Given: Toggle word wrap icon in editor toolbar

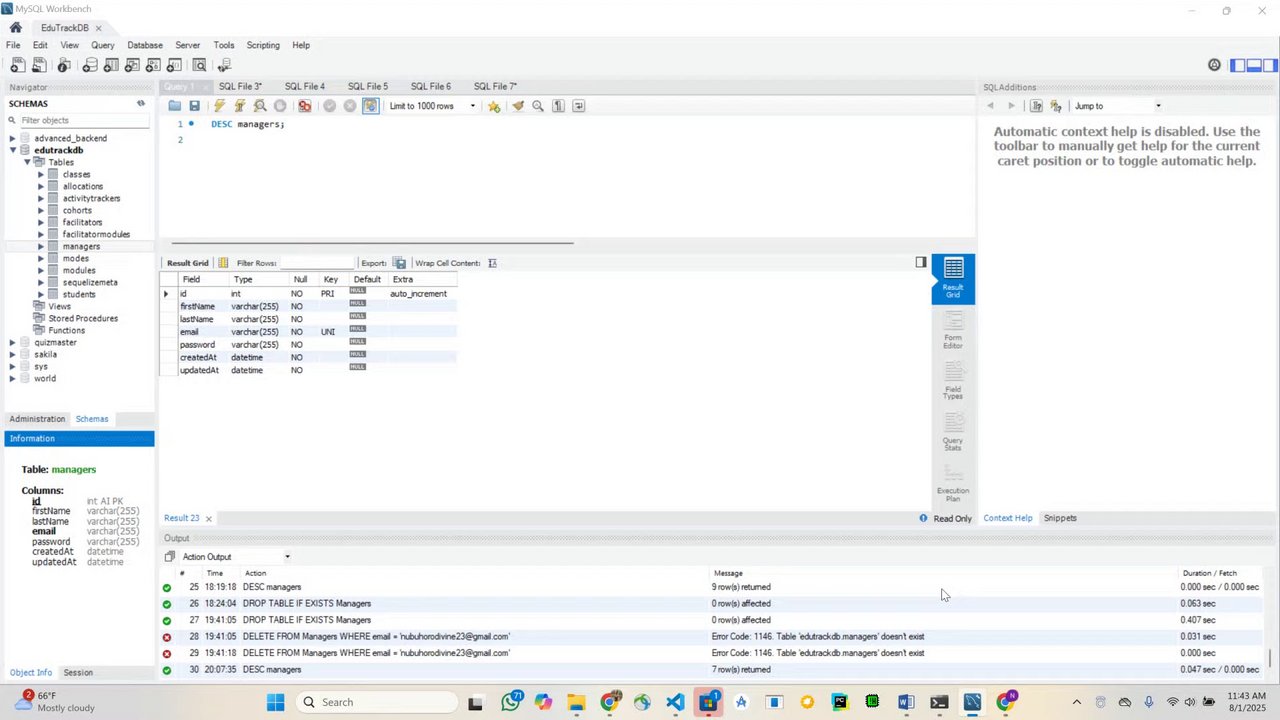Looking at the screenshot, I should click(x=578, y=106).
